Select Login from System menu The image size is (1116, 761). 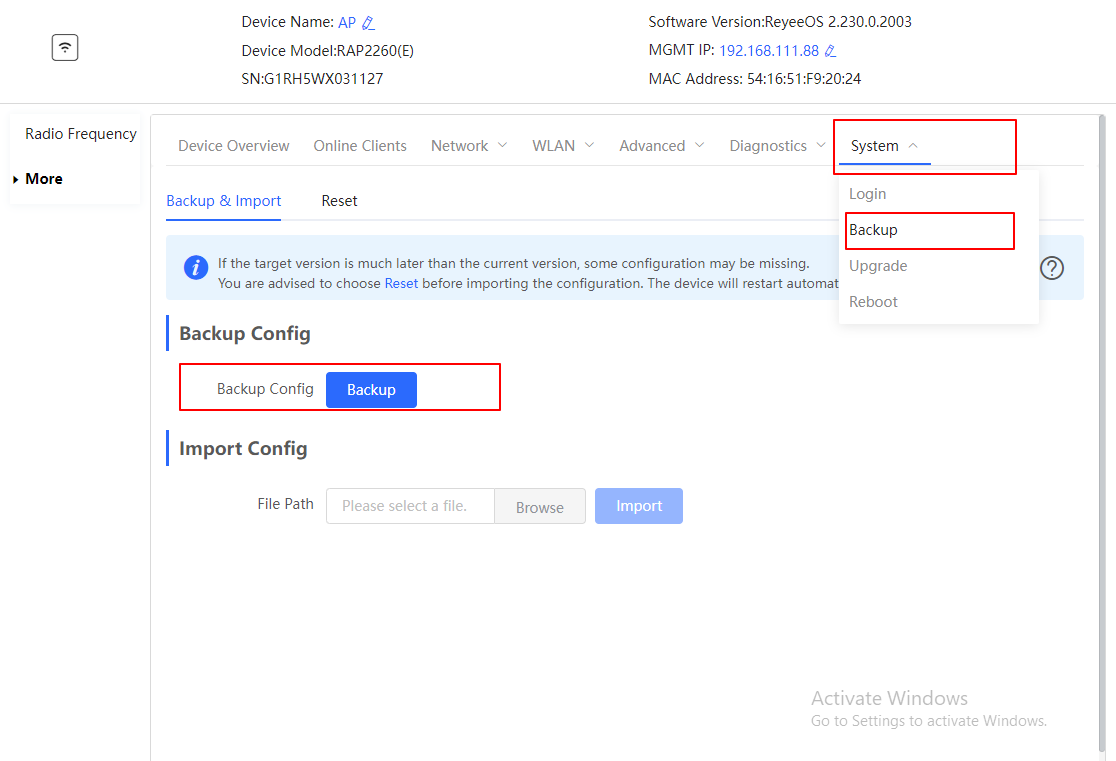867,194
